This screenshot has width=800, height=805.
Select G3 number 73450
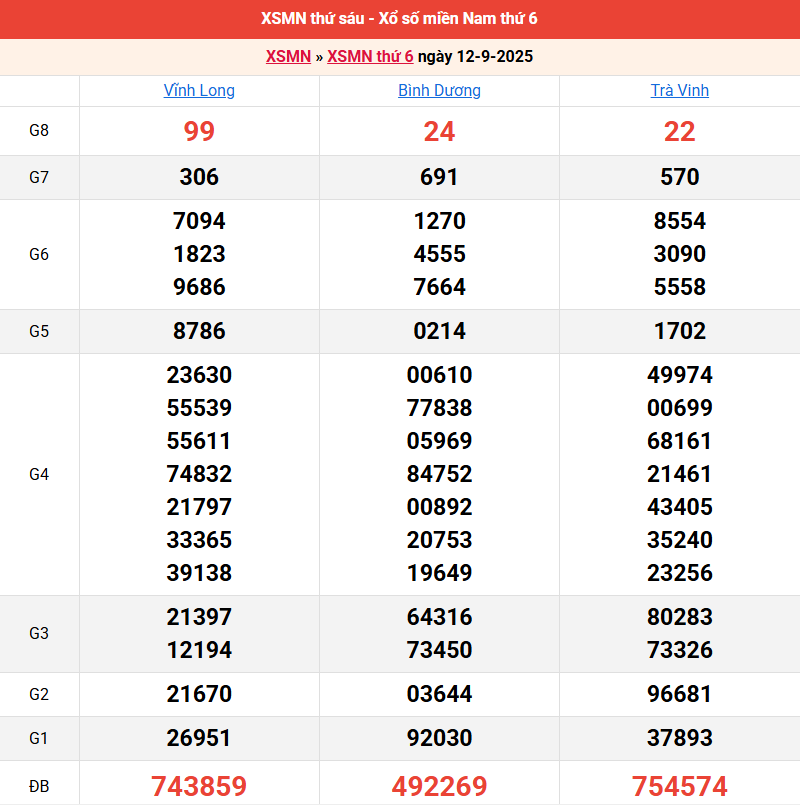[x=440, y=650]
